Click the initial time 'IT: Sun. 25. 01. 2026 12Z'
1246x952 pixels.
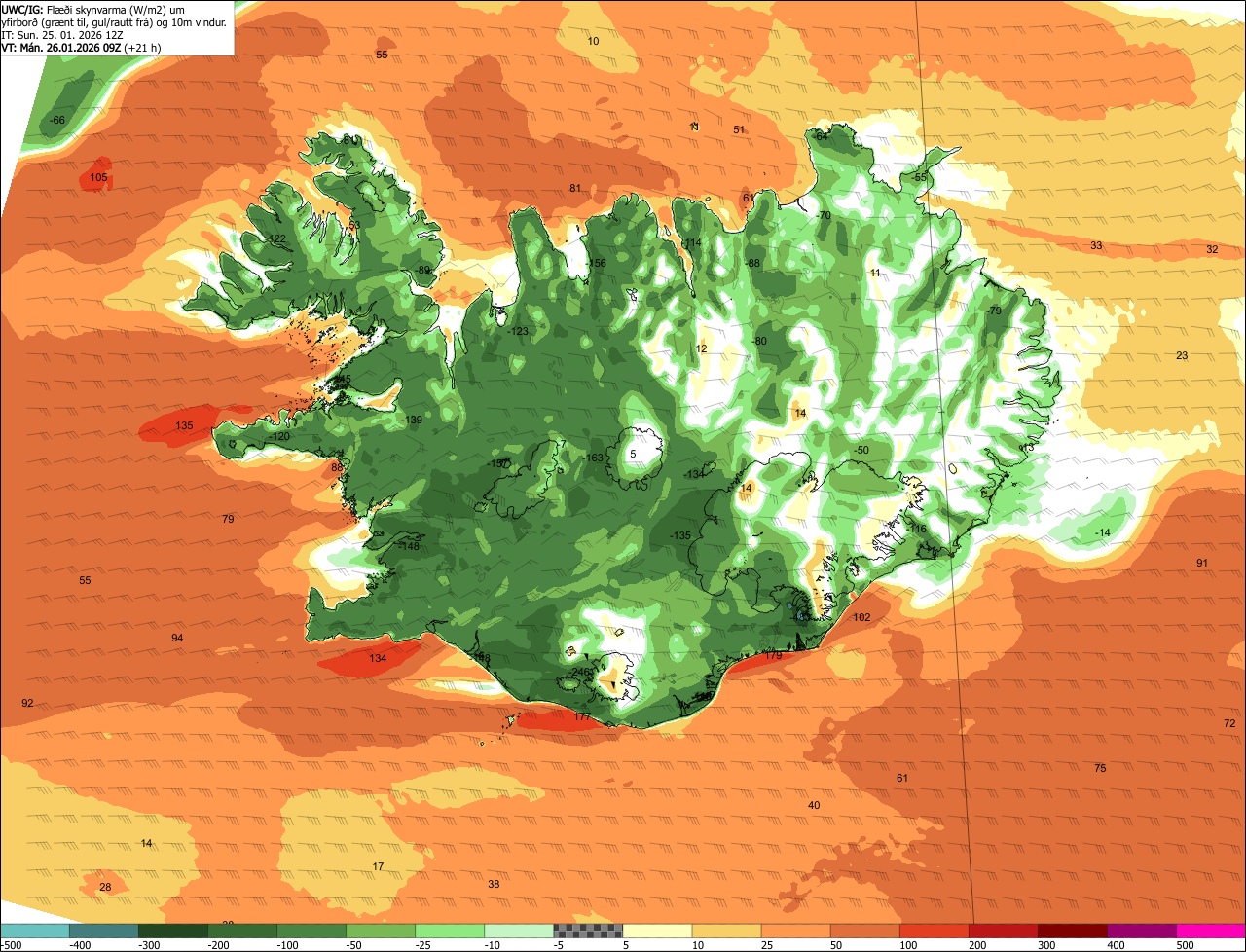[x=63, y=34]
